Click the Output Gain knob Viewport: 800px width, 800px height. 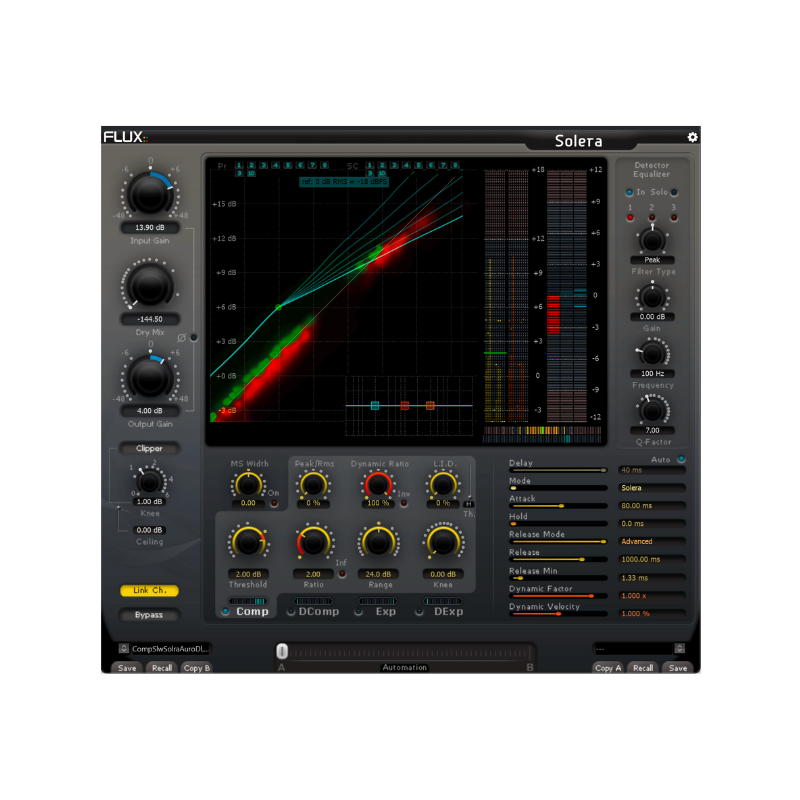pos(149,378)
